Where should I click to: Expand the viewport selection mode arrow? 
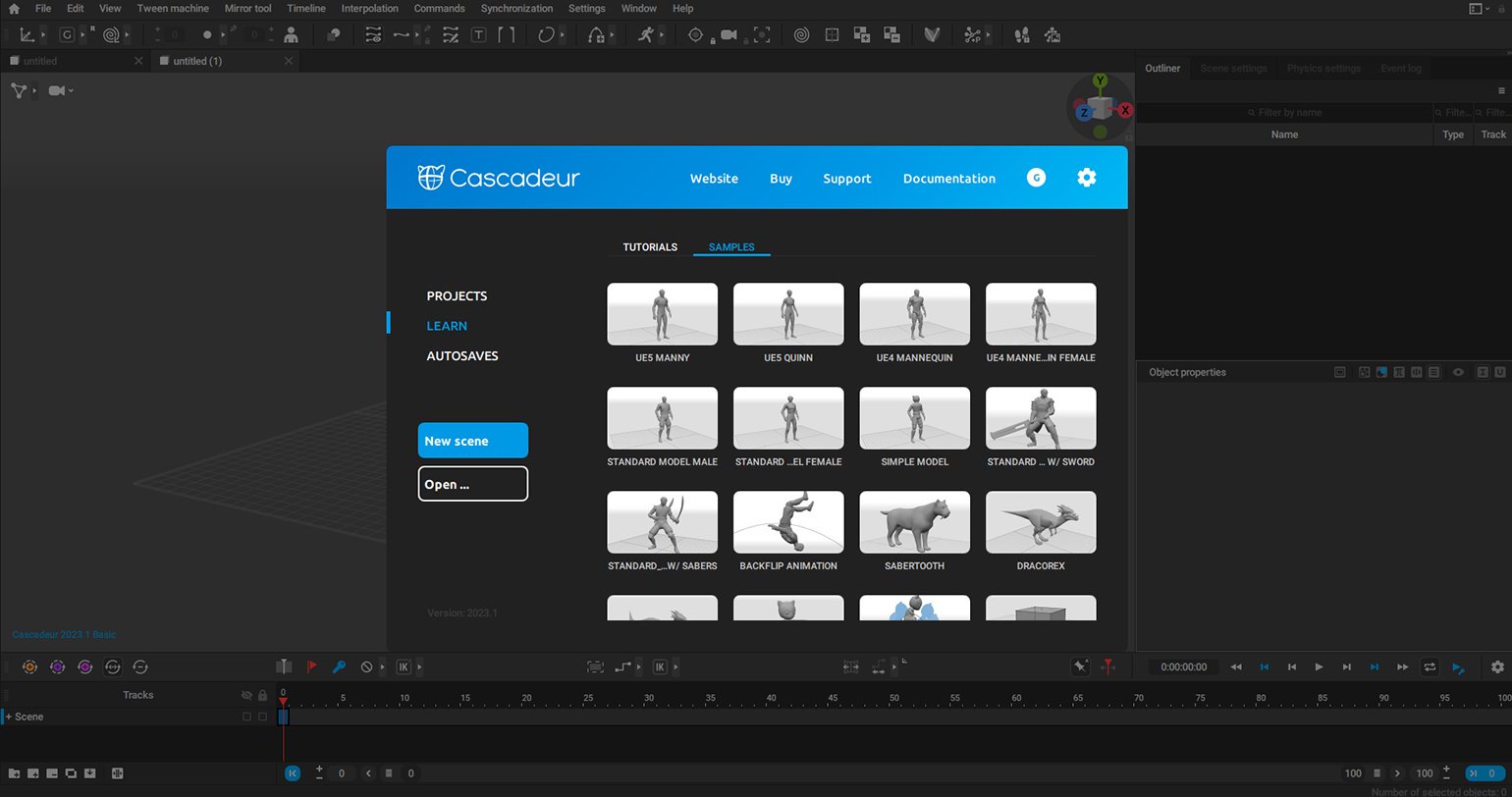point(34,90)
